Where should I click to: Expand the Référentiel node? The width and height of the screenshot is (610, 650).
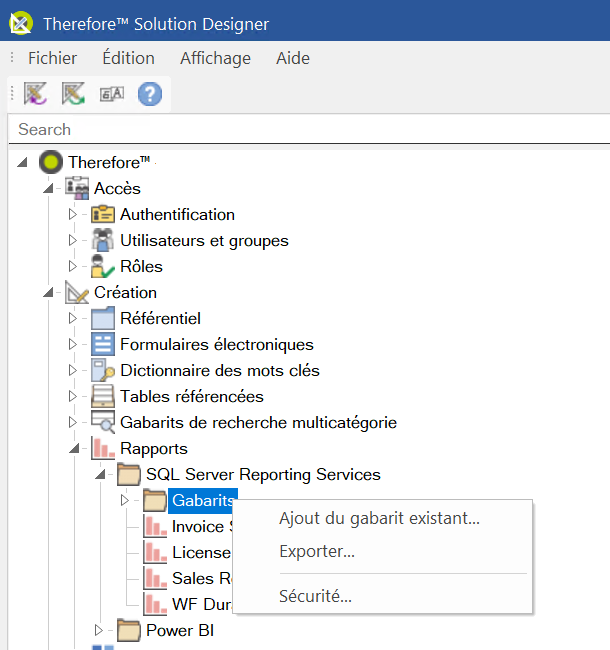pyautogui.click(x=73, y=318)
